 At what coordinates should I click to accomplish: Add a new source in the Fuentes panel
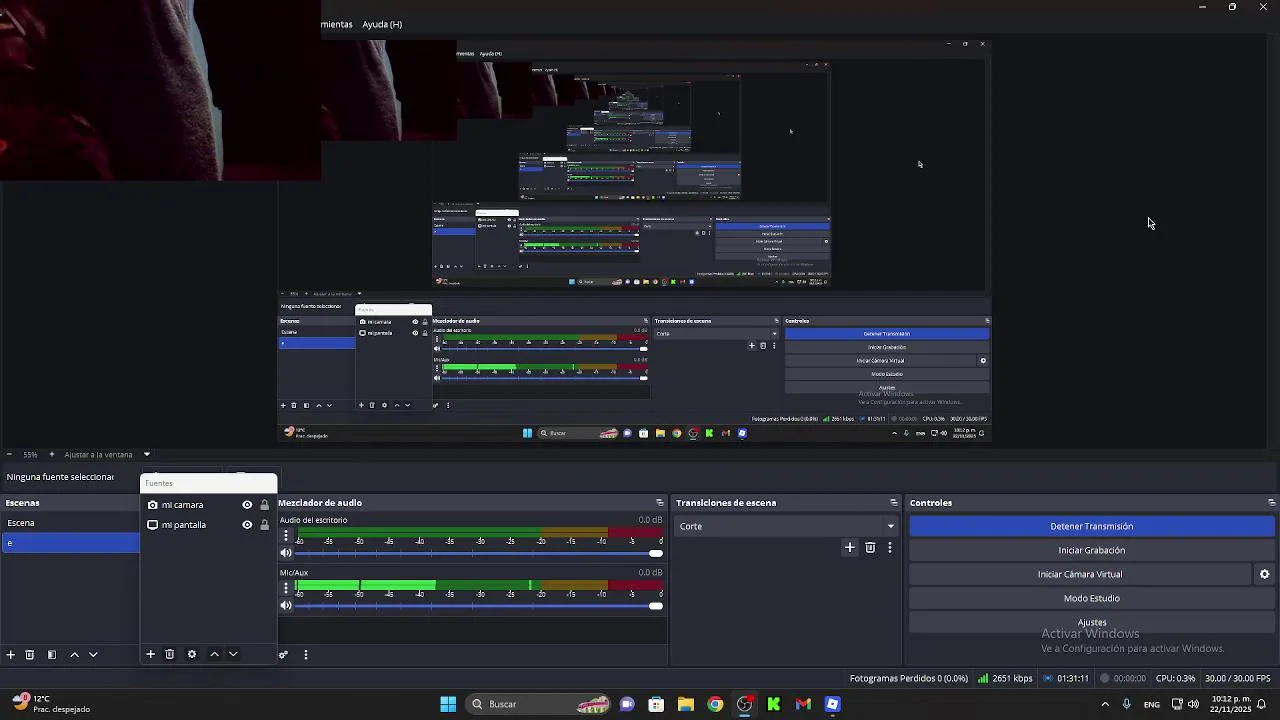click(150, 654)
